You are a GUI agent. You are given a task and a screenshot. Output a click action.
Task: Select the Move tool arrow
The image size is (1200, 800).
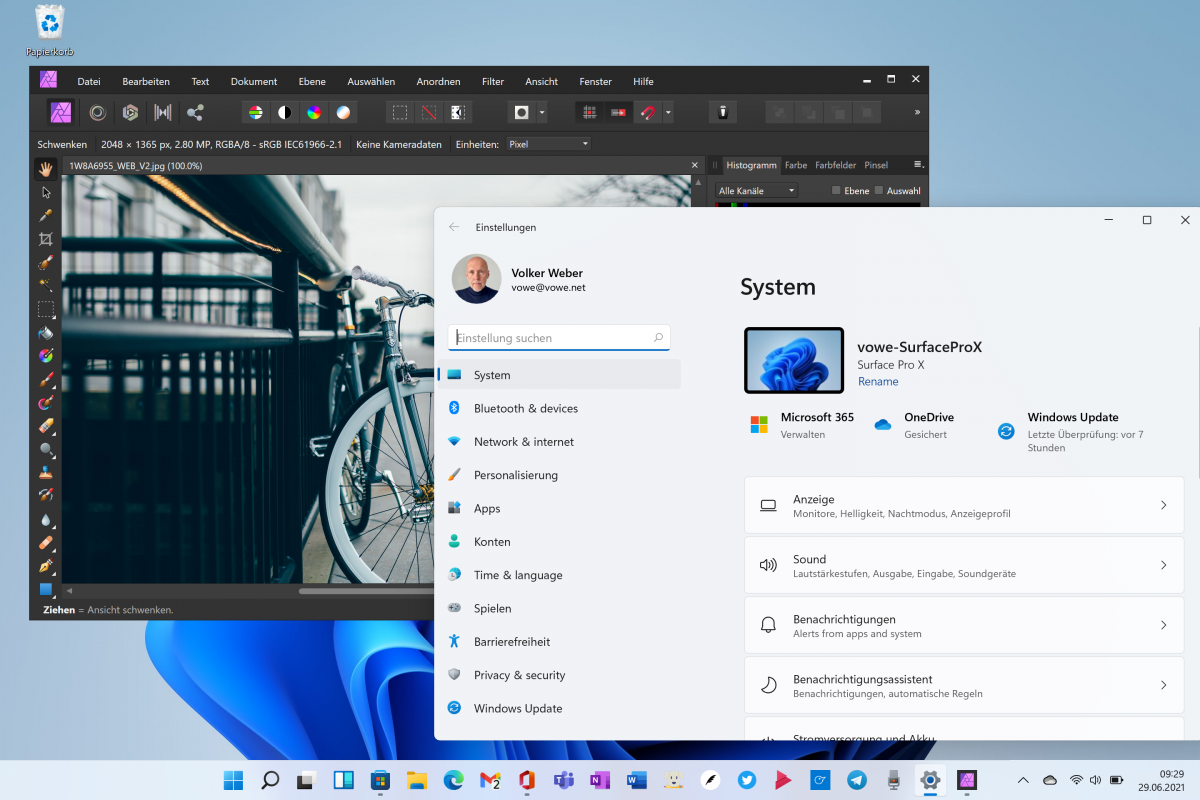[x=45, y=192]
